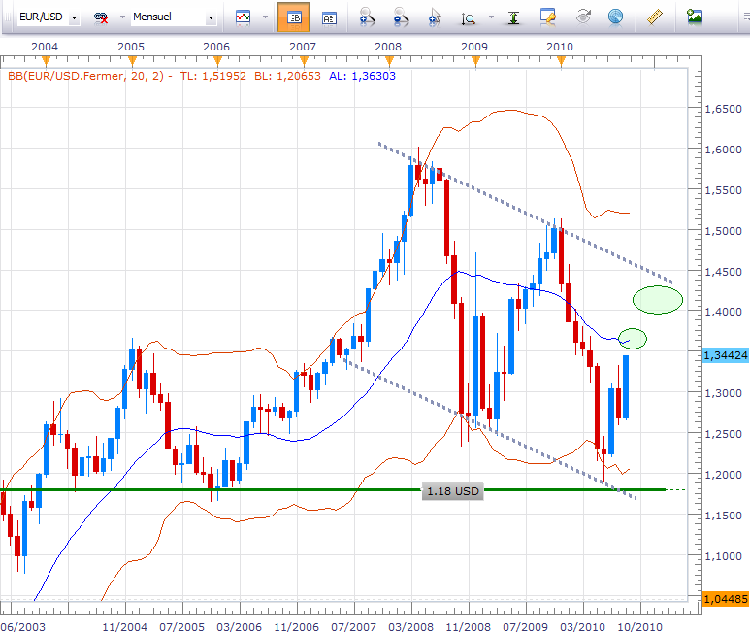Click the 03/2008 date axis label
Viewport: 750px width, 632px height.
(x=411, y=626)
